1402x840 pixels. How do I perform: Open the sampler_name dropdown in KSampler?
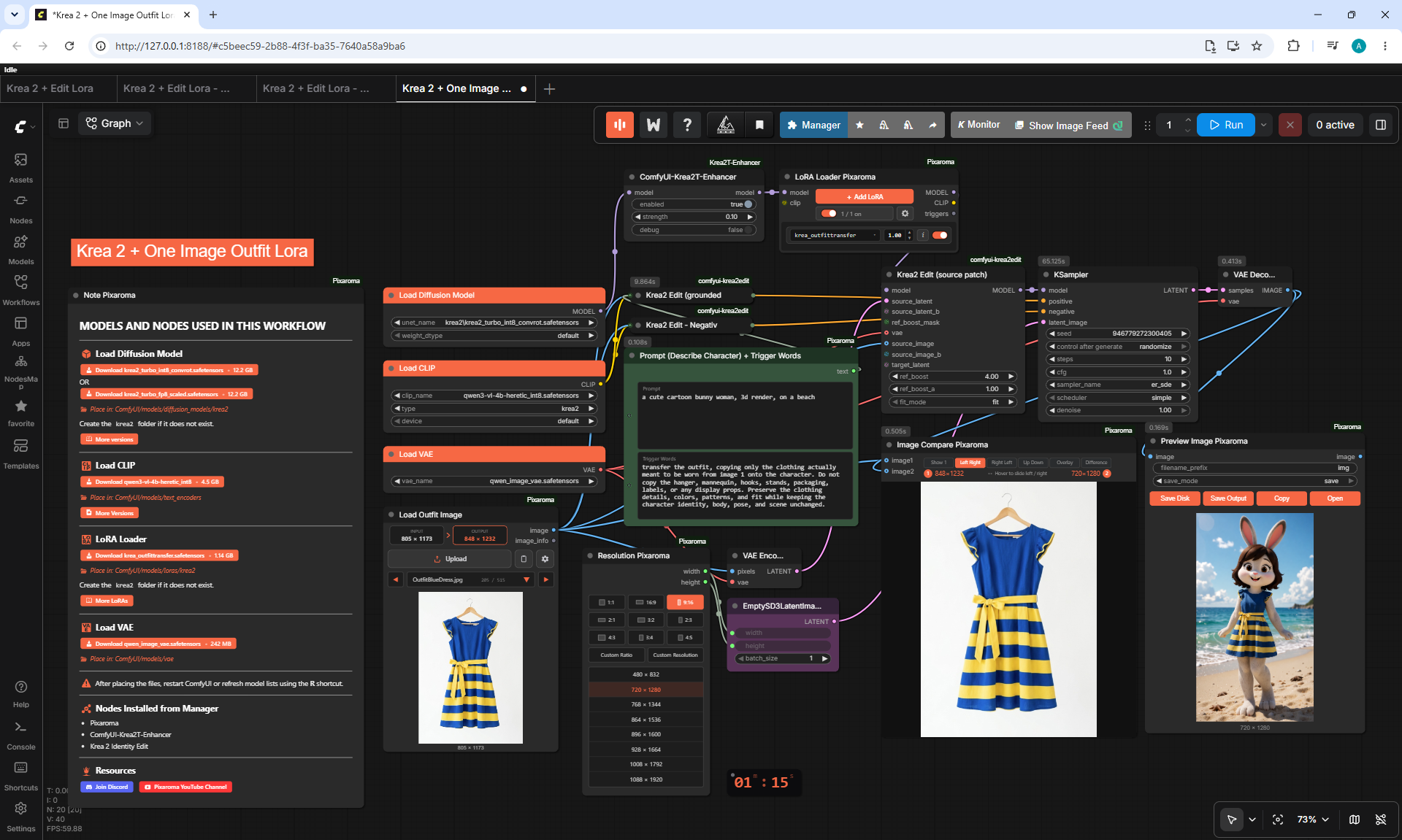[1117, 385]
